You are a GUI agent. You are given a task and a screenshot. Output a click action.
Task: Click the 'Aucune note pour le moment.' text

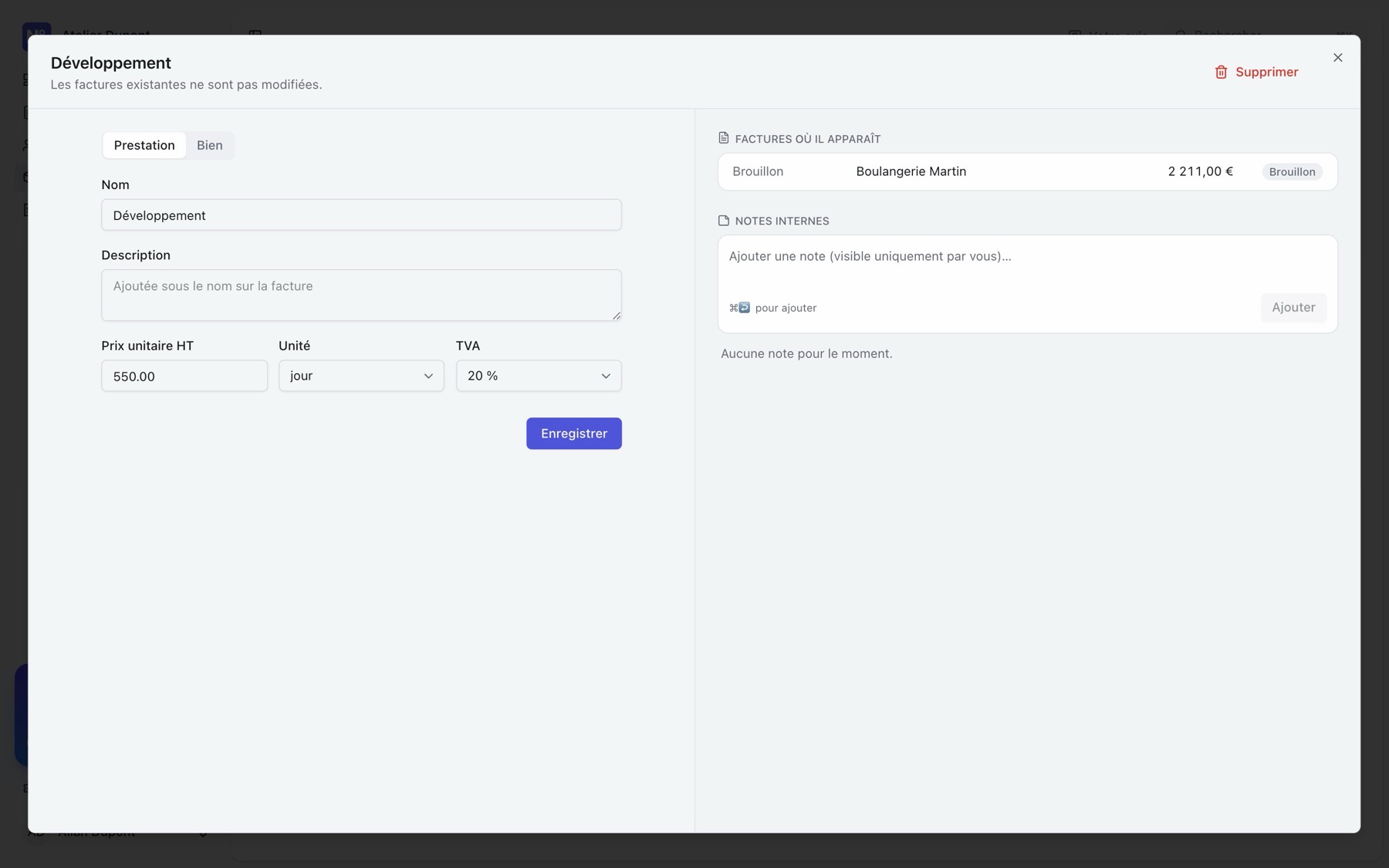click(806, 353)
